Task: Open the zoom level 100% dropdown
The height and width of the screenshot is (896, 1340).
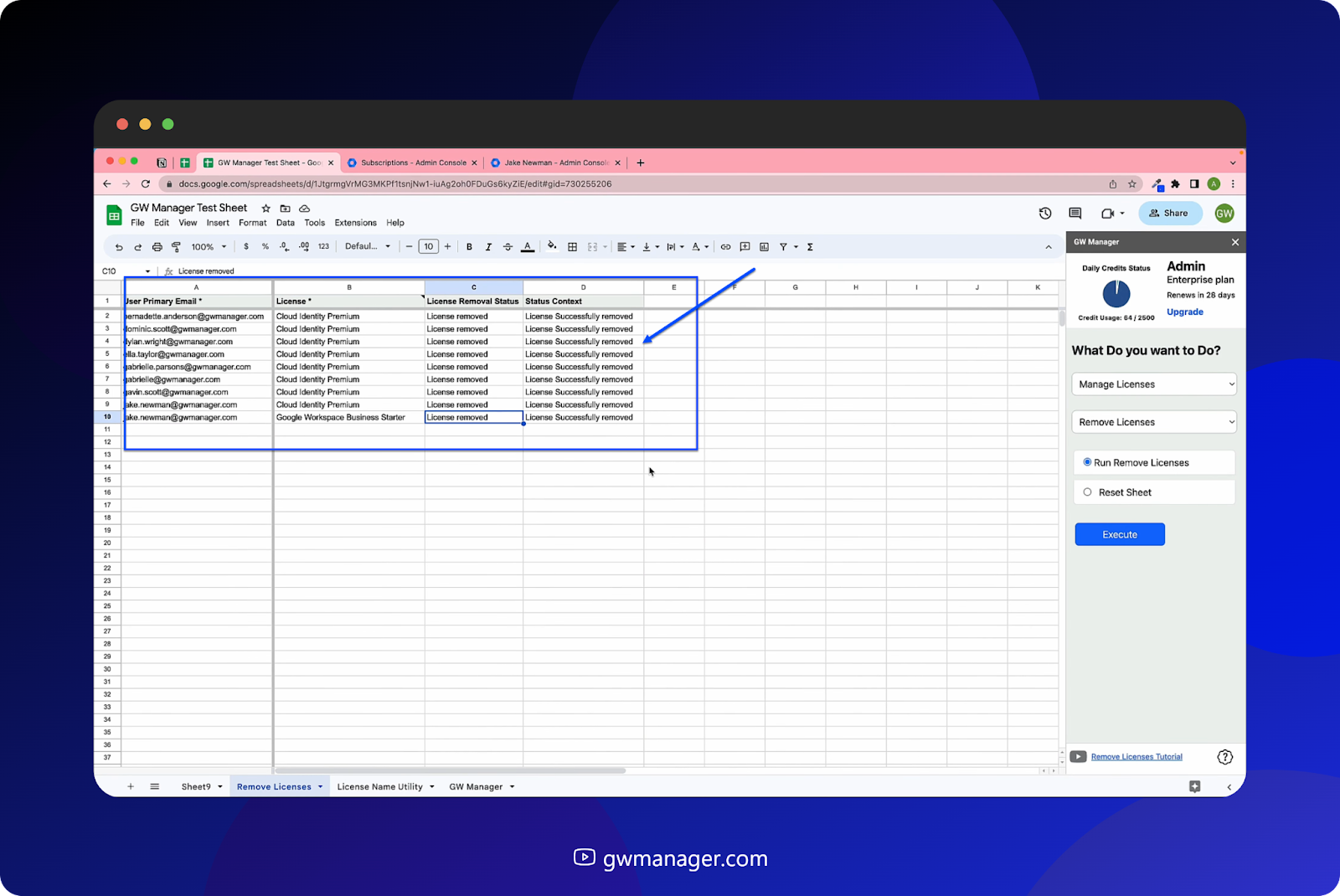Action: pyautogui.click(x=207, y=246)
